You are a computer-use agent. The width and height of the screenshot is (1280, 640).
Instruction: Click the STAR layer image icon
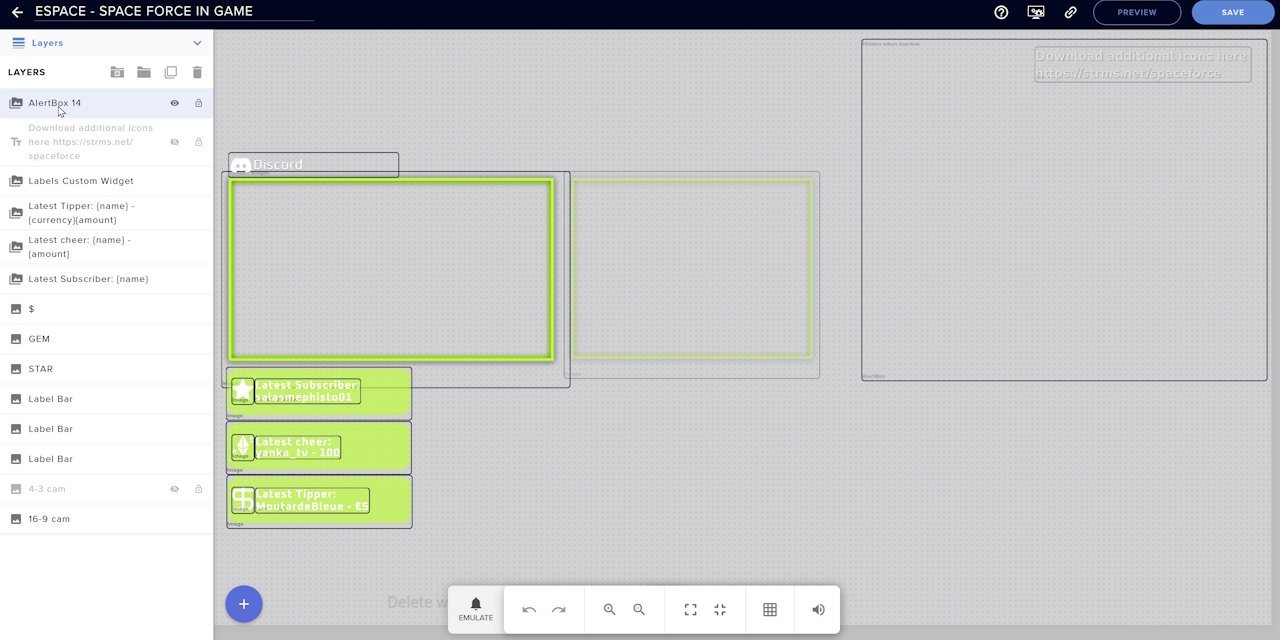click(16, 369)
